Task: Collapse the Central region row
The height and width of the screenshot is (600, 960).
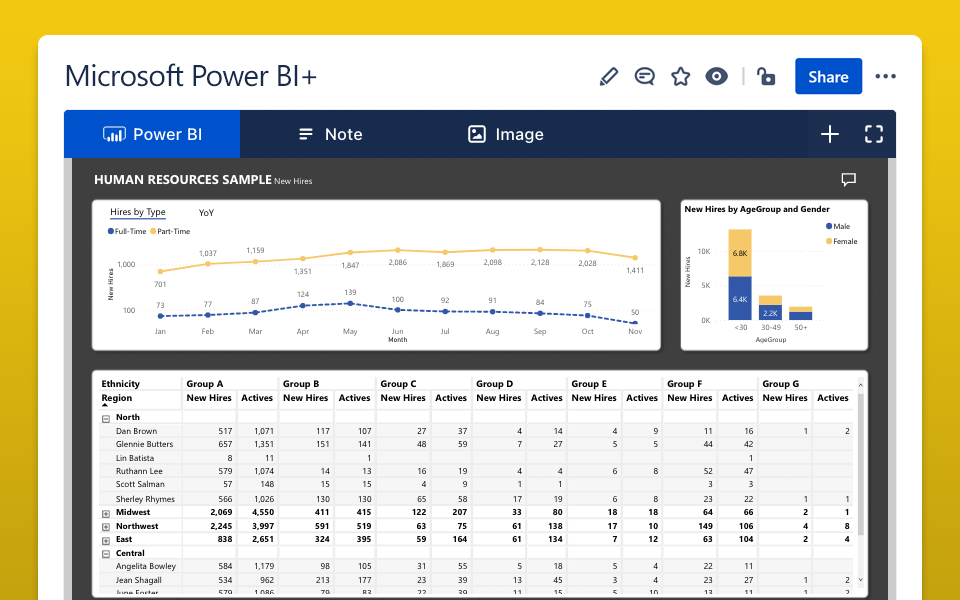Action: [x=106, y=553]
